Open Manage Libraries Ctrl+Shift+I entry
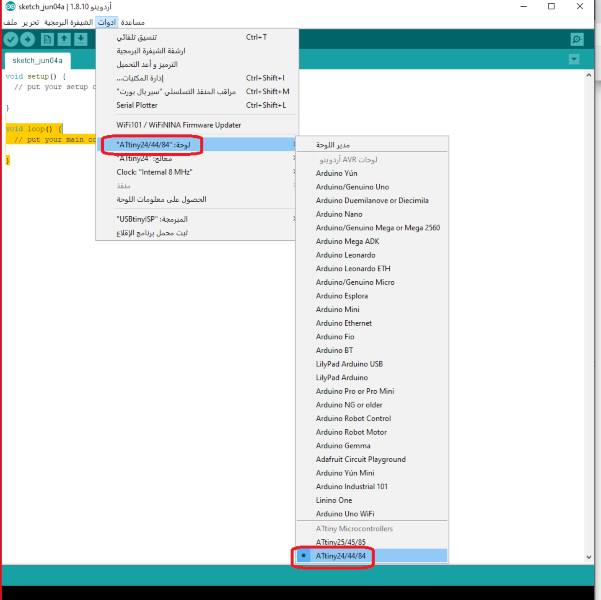Image resolution: width=601 pixels, height=600 pixels. [x=197, y=78]
